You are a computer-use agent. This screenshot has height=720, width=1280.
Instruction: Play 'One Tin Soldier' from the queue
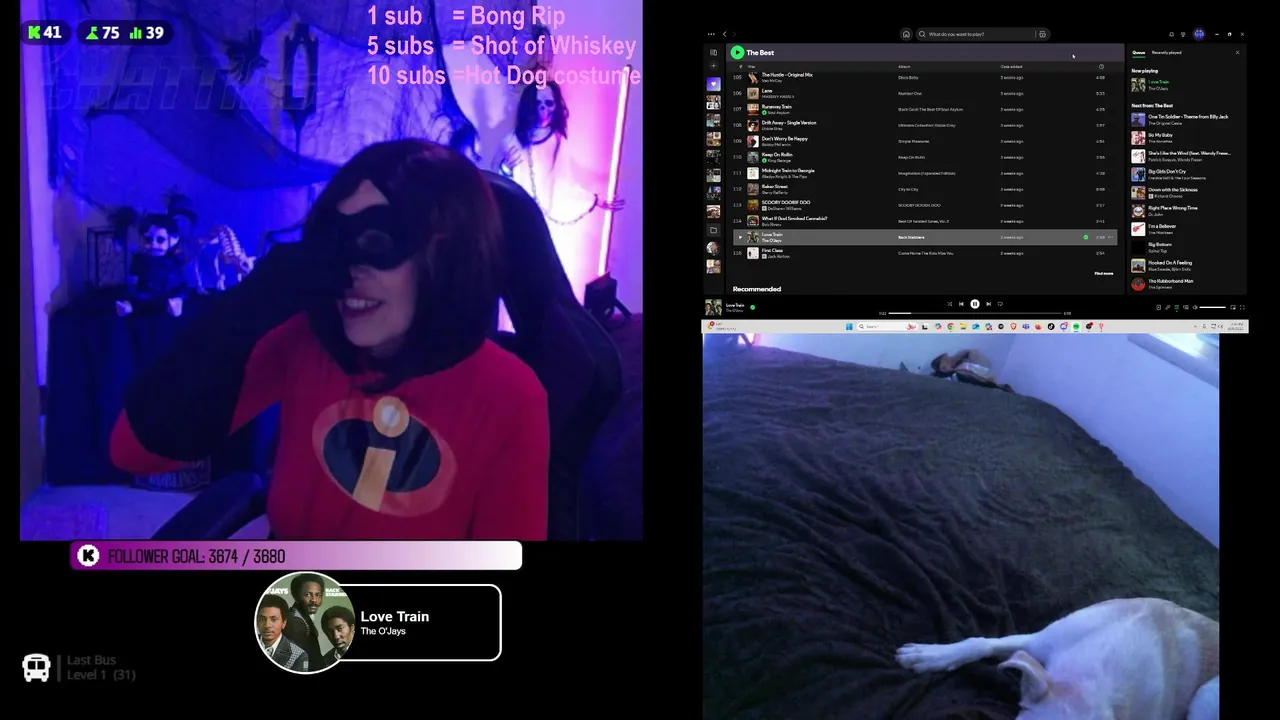coord(1187,119)
